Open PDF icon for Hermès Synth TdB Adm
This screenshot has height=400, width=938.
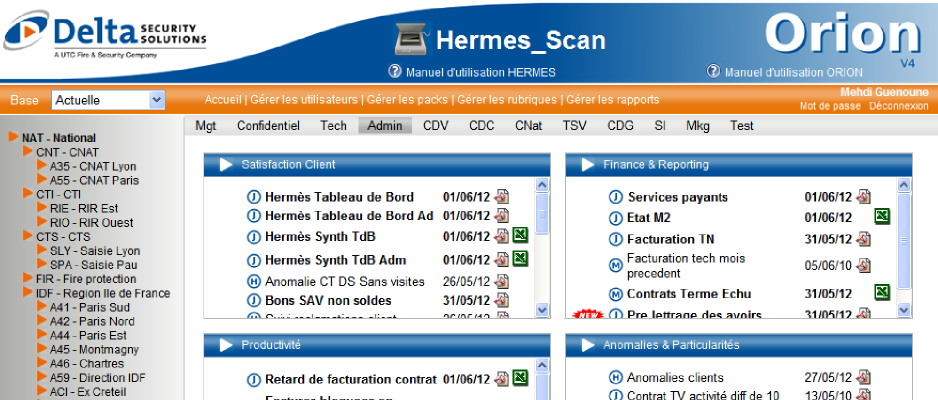501,259
